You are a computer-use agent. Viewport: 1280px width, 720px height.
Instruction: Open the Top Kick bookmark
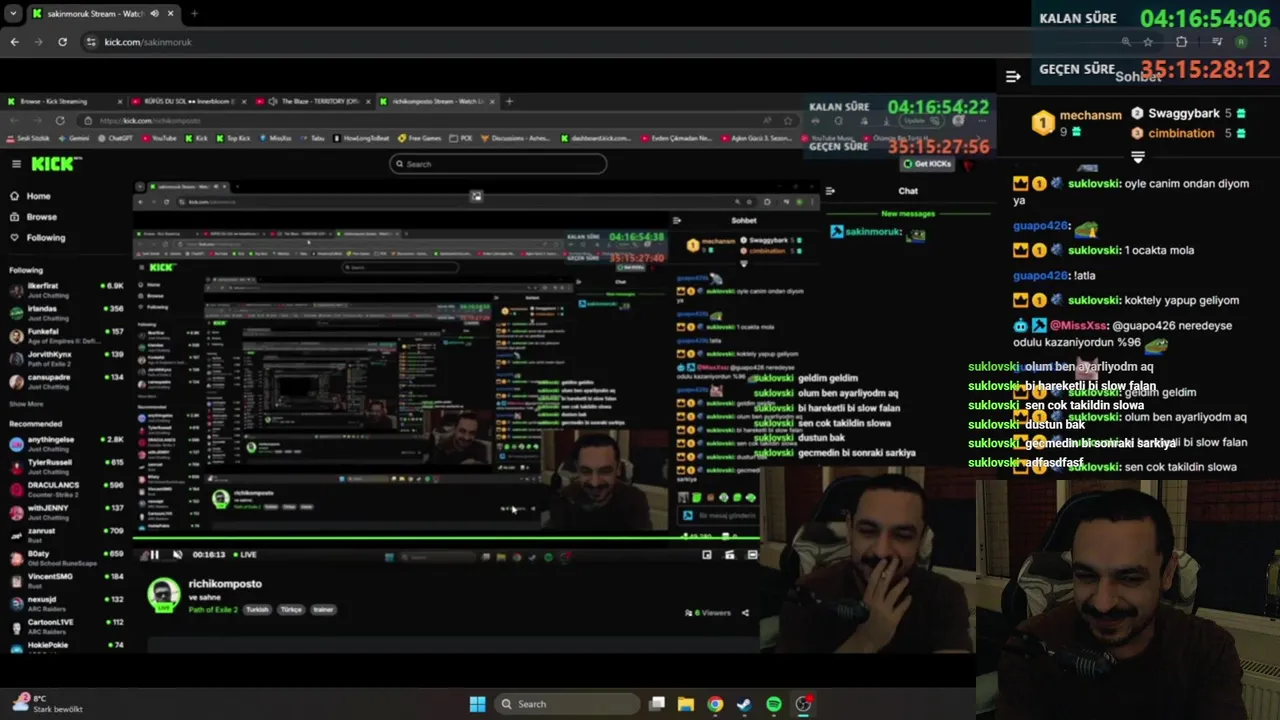coord(233,138)
